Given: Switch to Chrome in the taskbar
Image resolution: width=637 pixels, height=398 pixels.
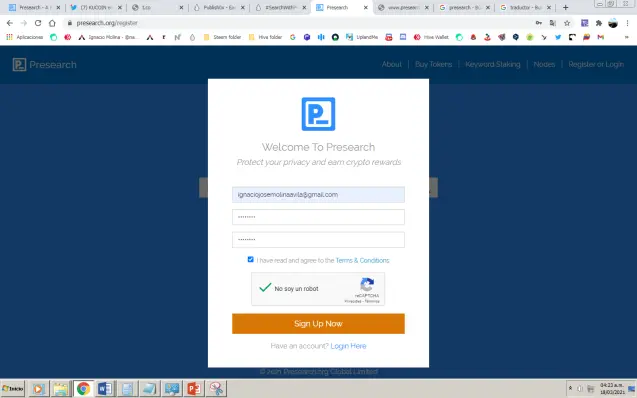Looking at the screenshot, I should (x=83, y=389).
